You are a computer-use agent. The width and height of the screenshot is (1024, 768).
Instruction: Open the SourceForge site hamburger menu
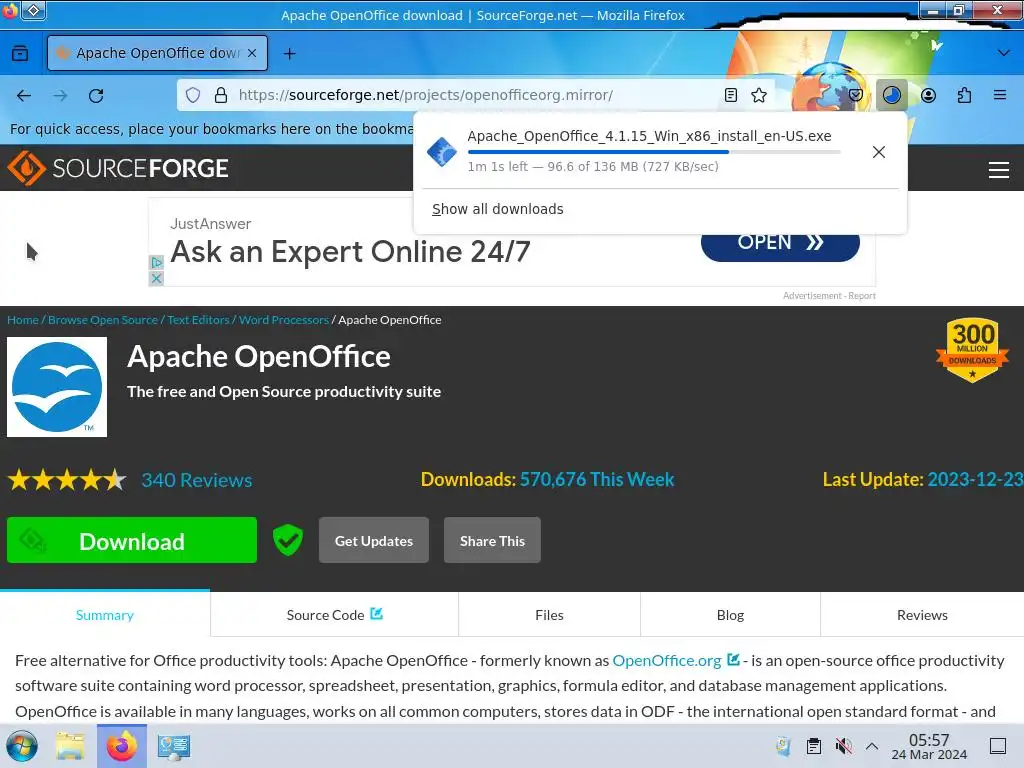(x=999, y=170)
